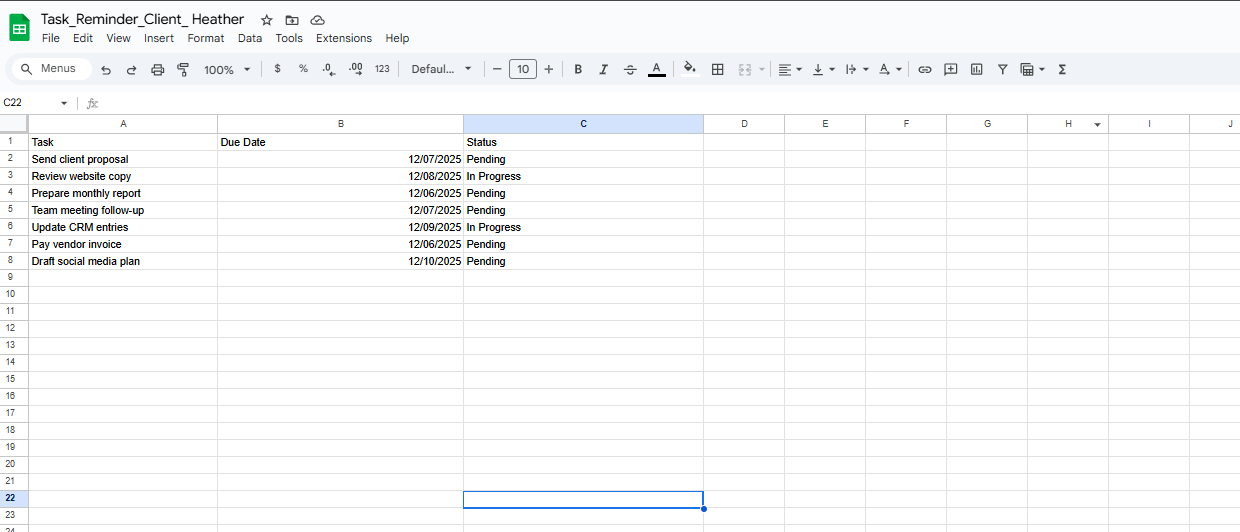Format as percent

tap(303, 69)
